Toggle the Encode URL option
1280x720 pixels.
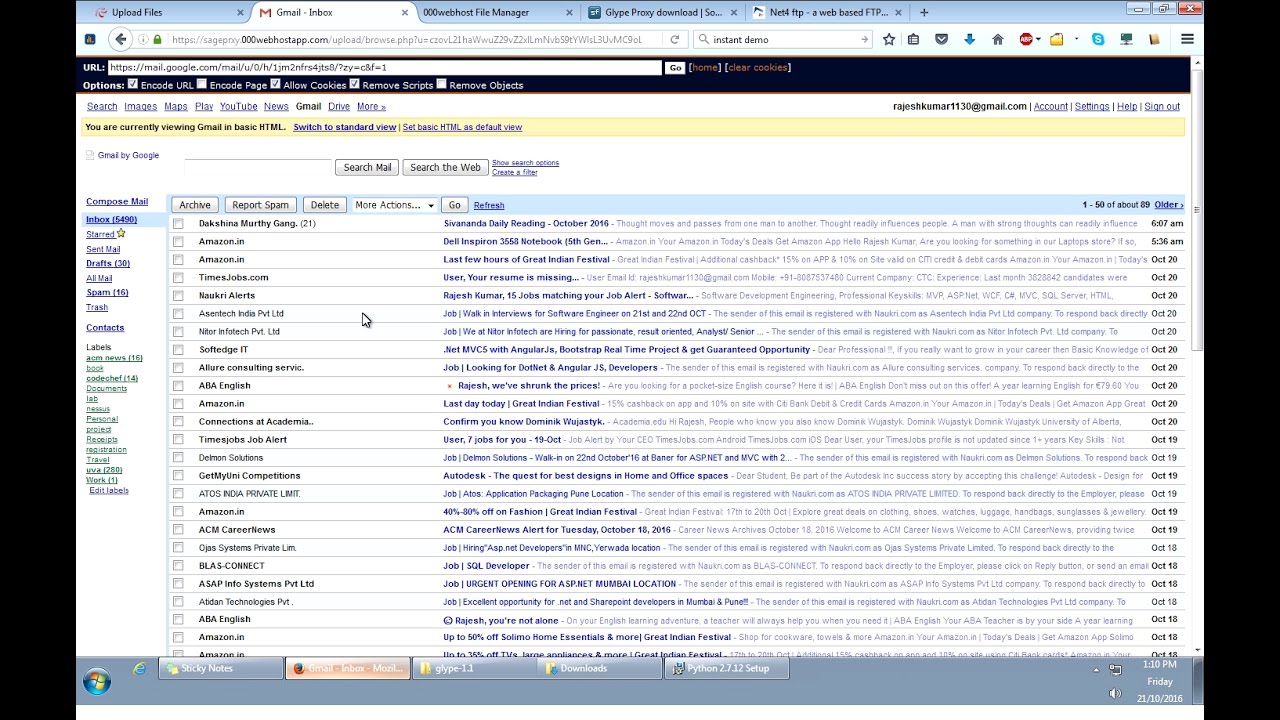133,84
